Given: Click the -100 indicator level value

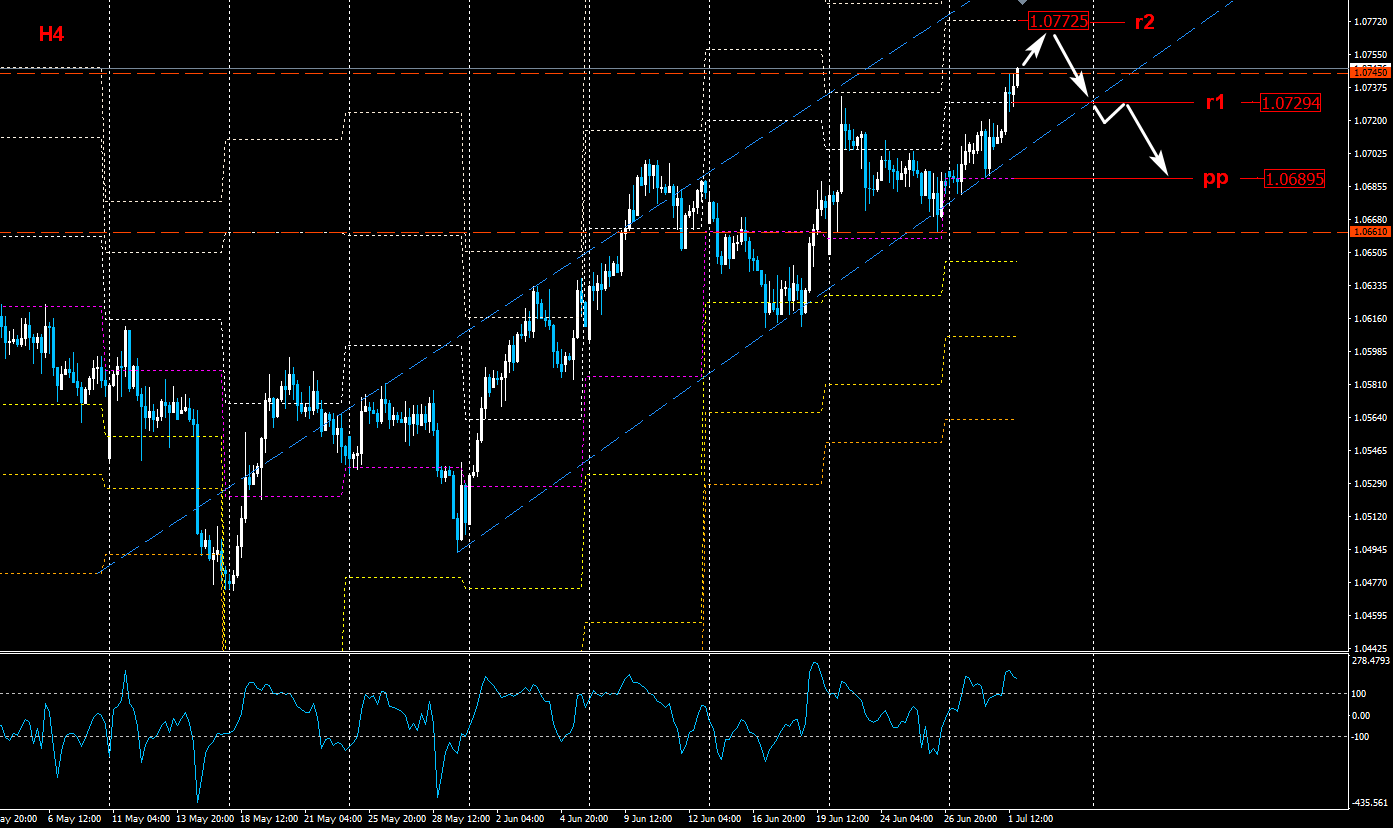Looking at the screenshot, I should click(1361, 737).
